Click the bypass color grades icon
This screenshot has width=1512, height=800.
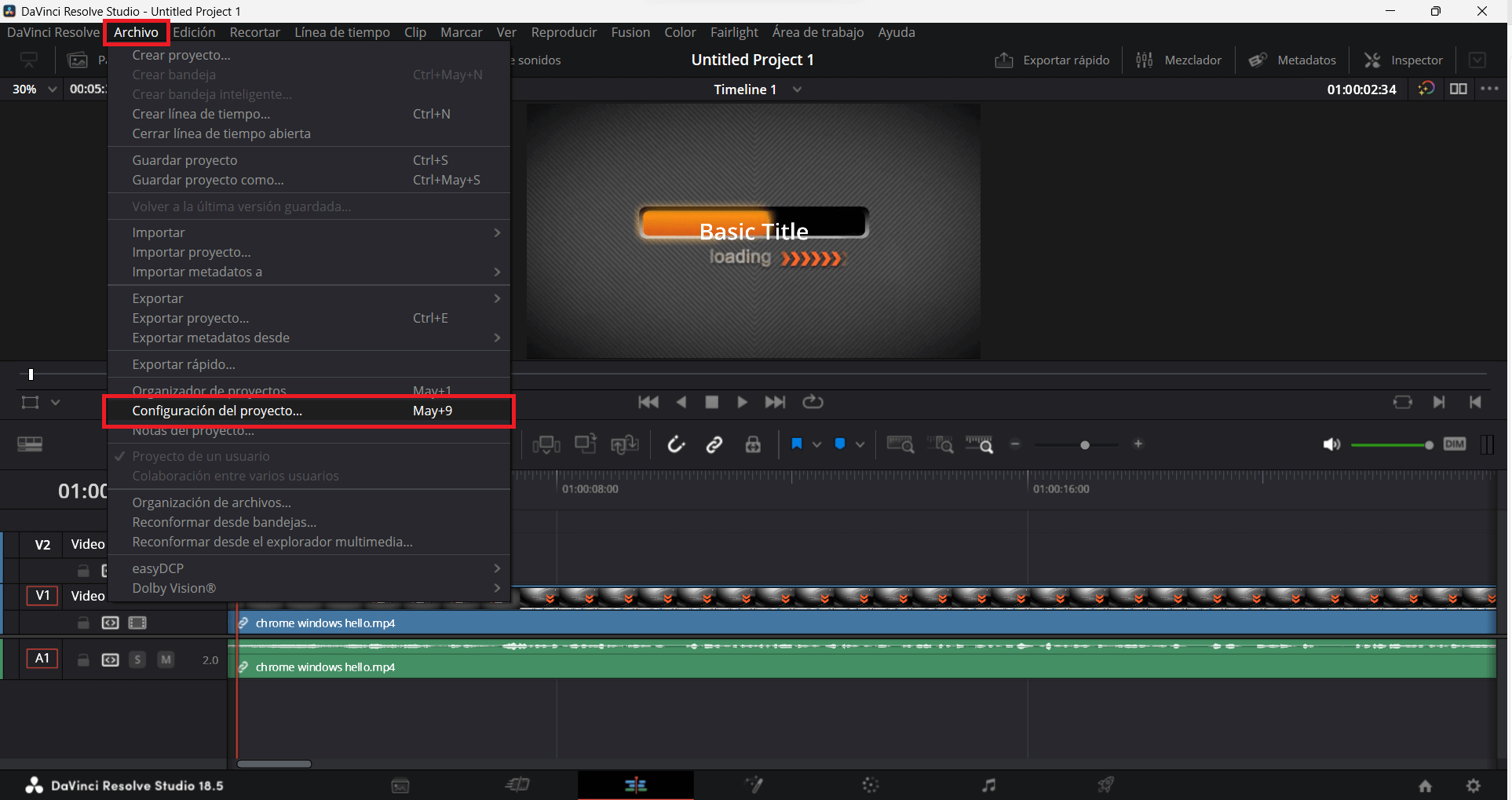(1426, 89)
